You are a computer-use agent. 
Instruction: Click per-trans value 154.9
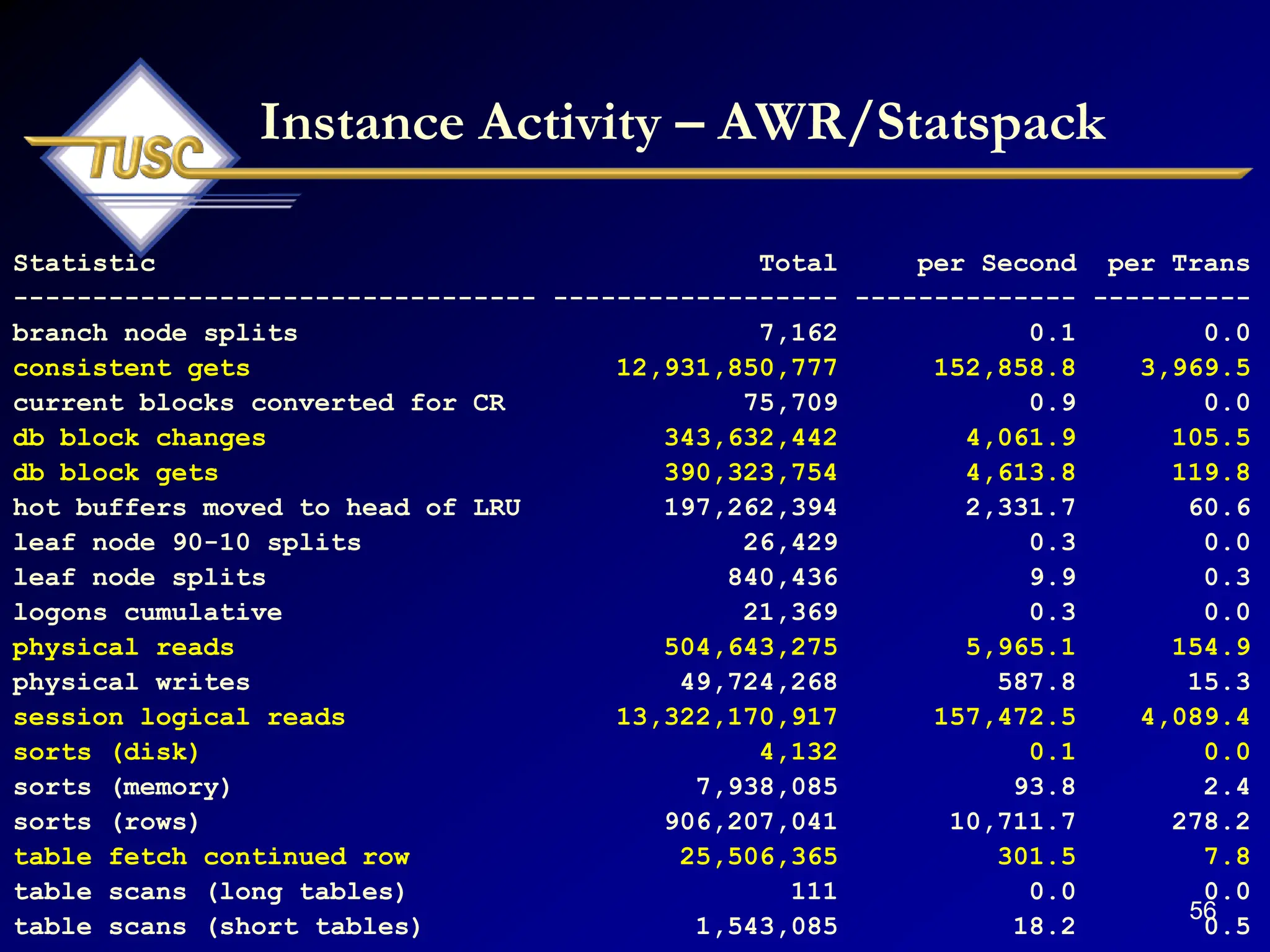(1211, 648)
